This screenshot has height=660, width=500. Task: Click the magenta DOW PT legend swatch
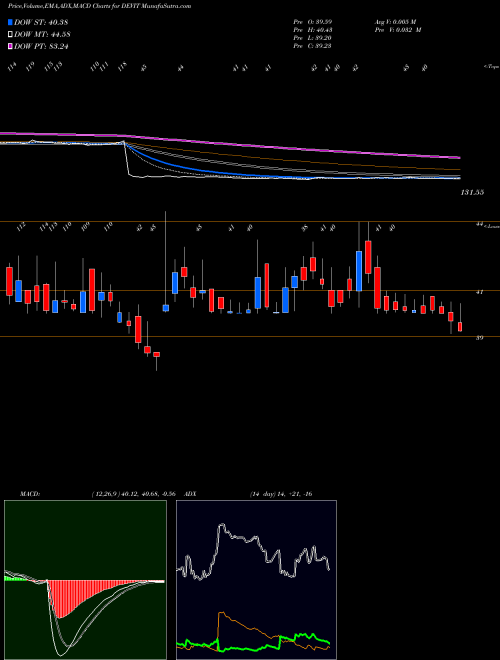pos(10,46)
